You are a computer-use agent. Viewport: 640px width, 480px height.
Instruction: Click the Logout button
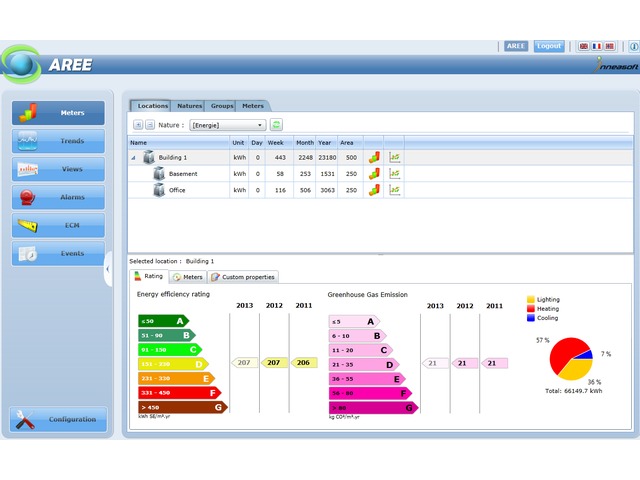(x=548, y=46)
